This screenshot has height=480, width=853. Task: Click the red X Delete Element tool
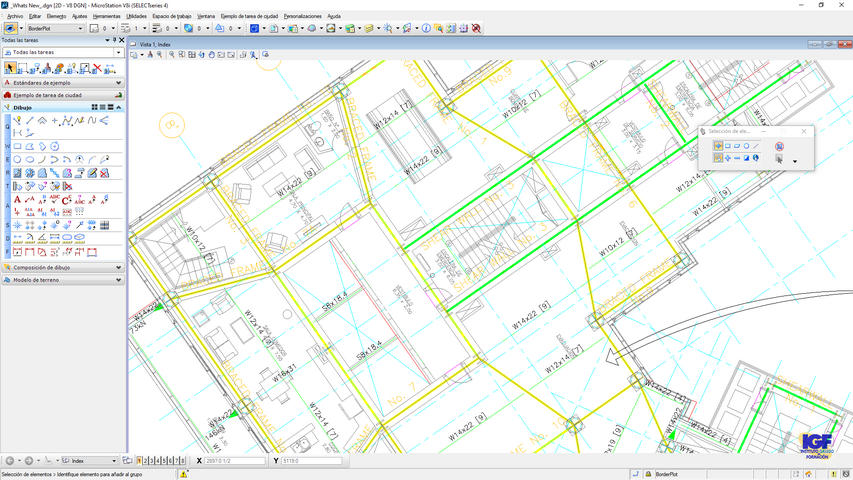pyautogui.click(x=97, y=68)
